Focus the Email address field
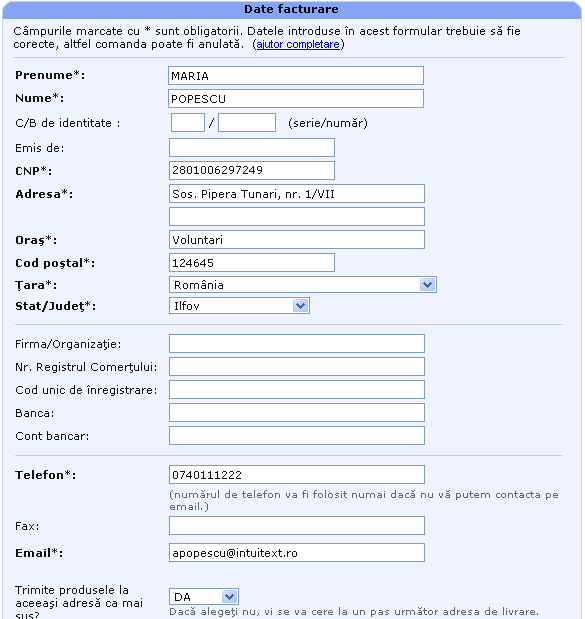 pyautogui.click(x=297, y=553)
